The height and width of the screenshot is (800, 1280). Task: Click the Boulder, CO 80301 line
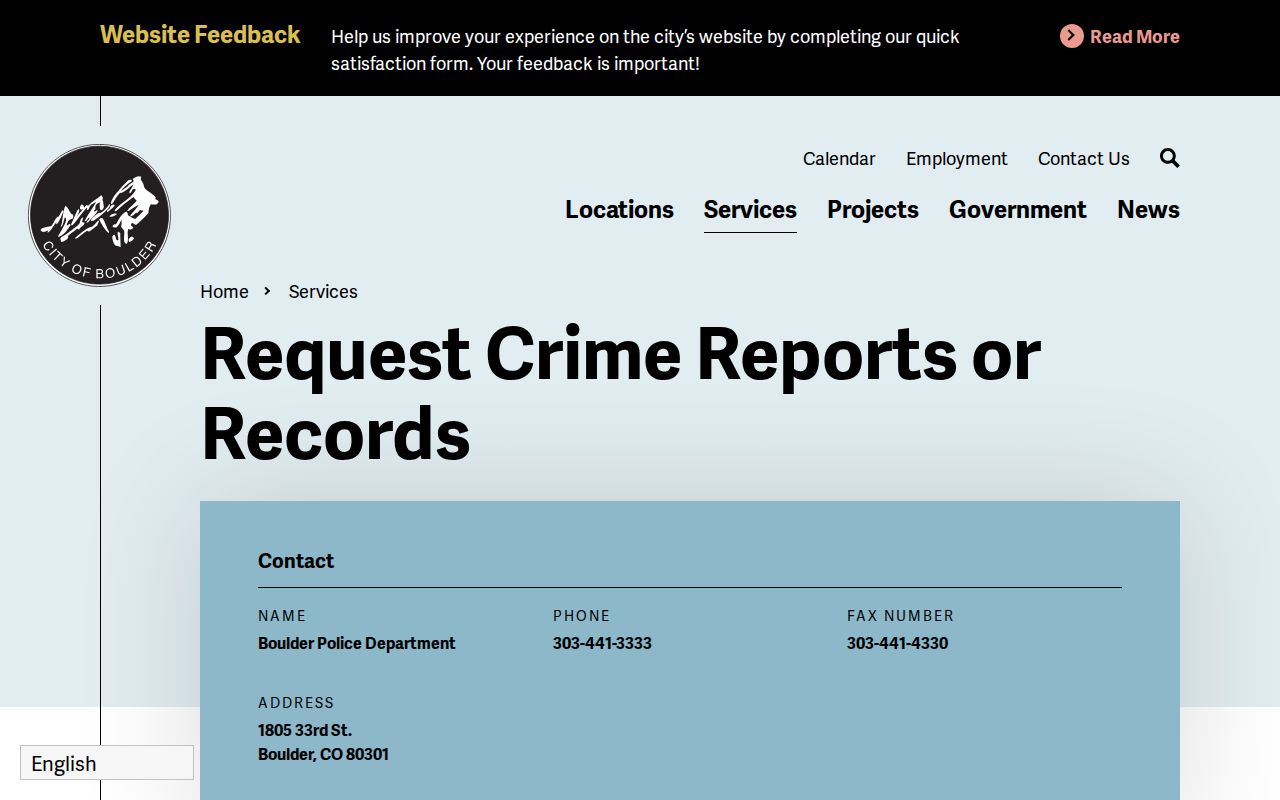point(323,754)
